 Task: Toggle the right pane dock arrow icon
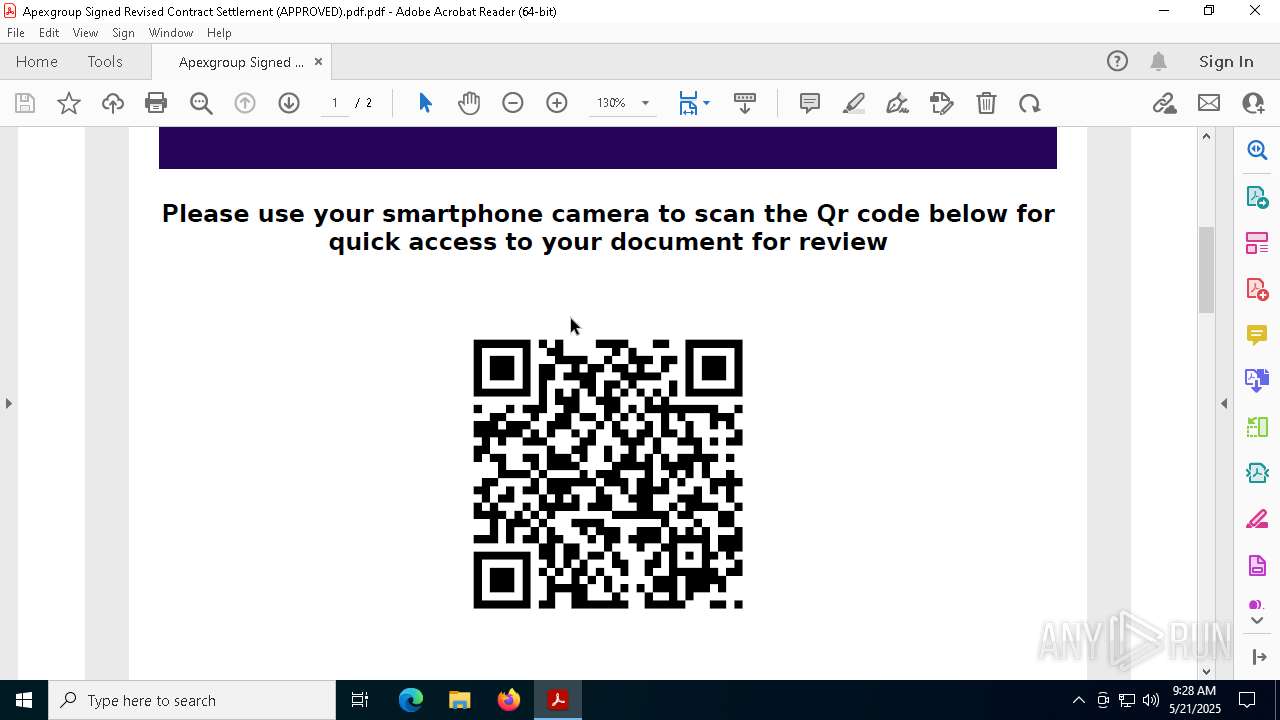click(1259, 657)
